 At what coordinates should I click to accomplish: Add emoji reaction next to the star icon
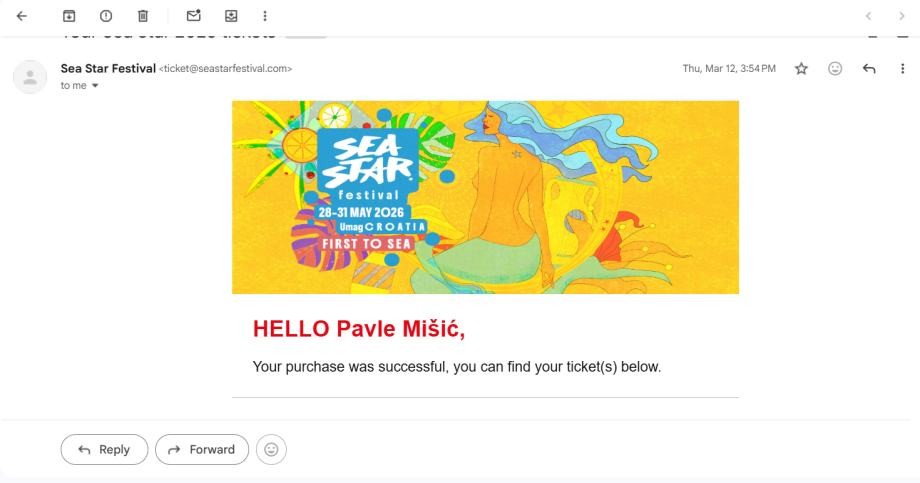point(835,68)
